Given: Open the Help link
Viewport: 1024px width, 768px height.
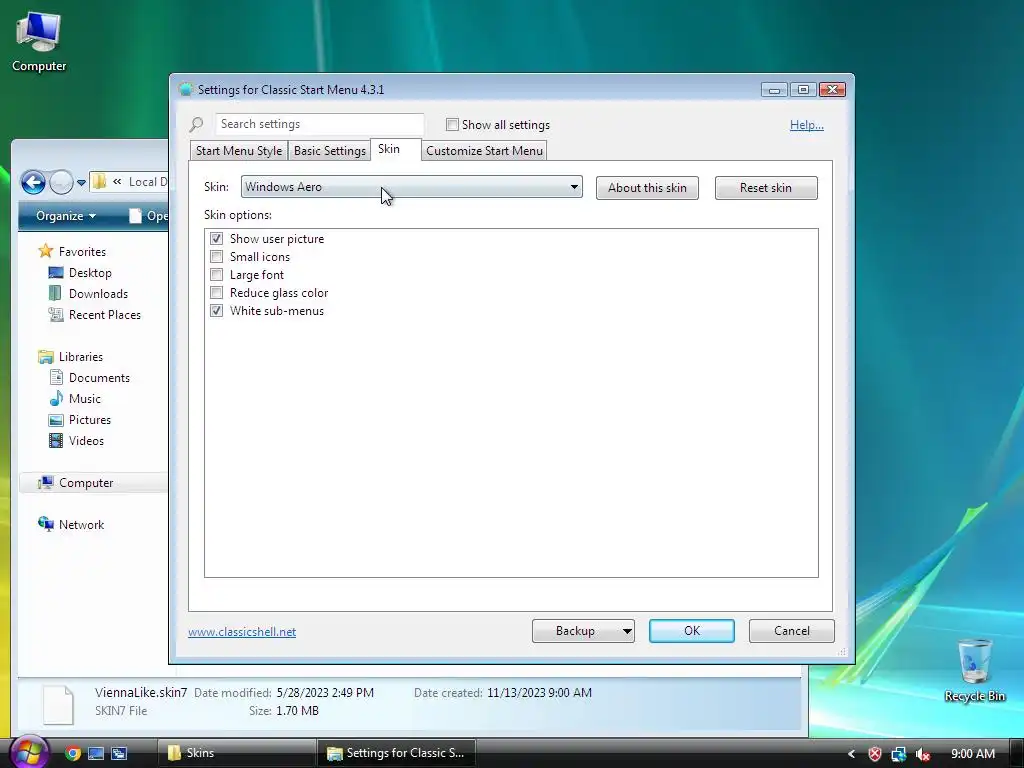Looking at the screenshot, I should pos(807,125).
